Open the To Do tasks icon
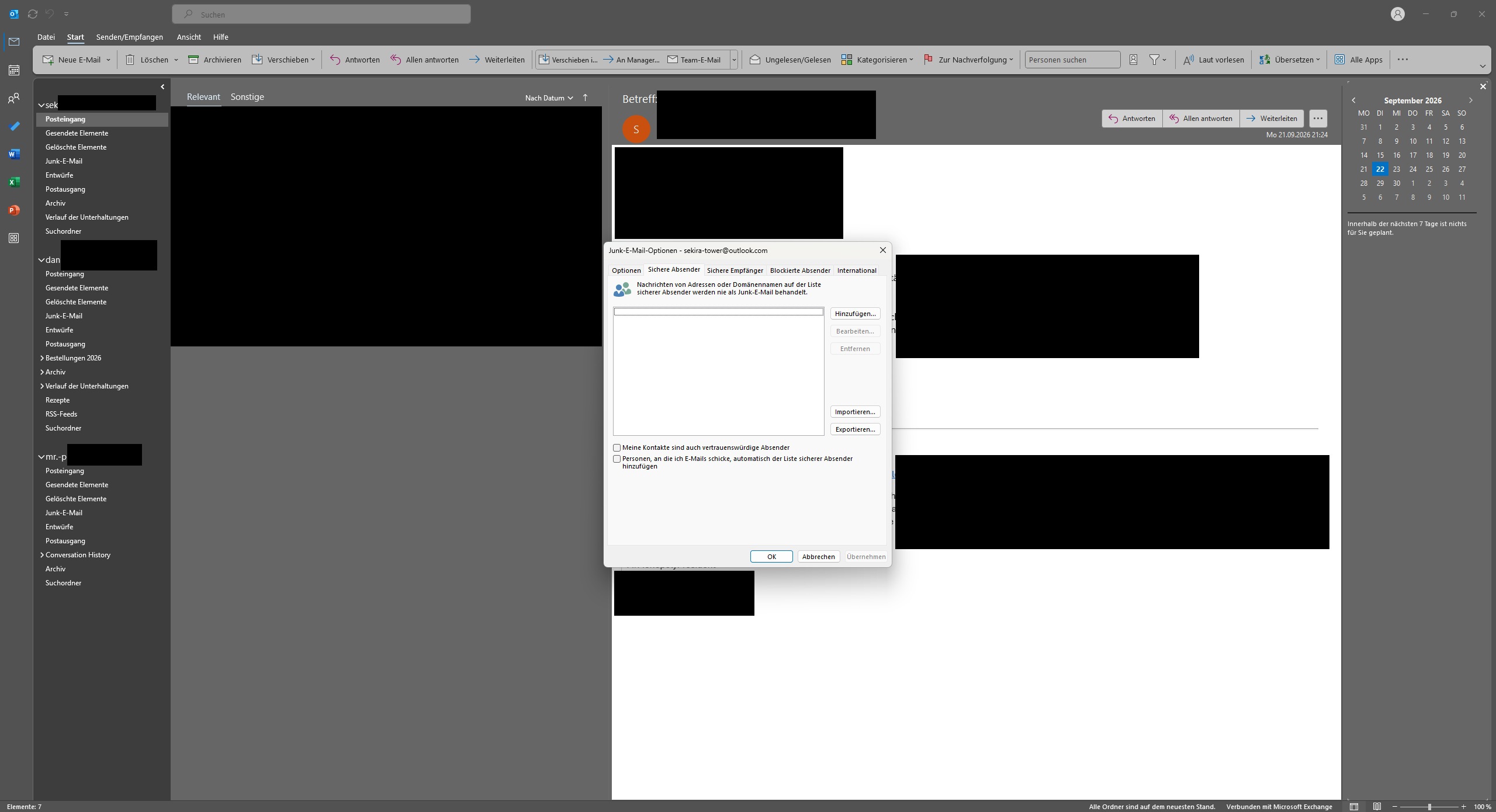The height and width of the screenshot is (812, 1496). (x=14, y=126)
